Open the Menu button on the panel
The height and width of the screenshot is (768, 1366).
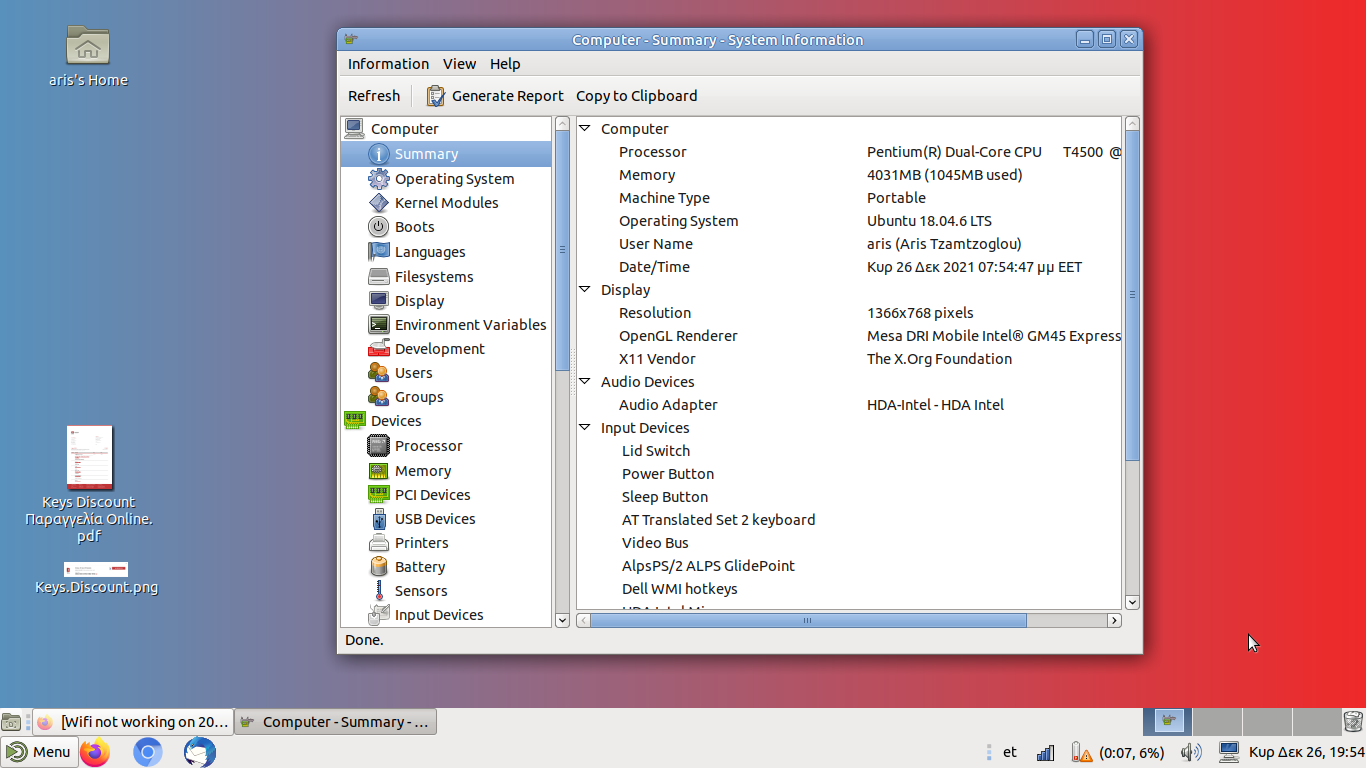(40, 752)
